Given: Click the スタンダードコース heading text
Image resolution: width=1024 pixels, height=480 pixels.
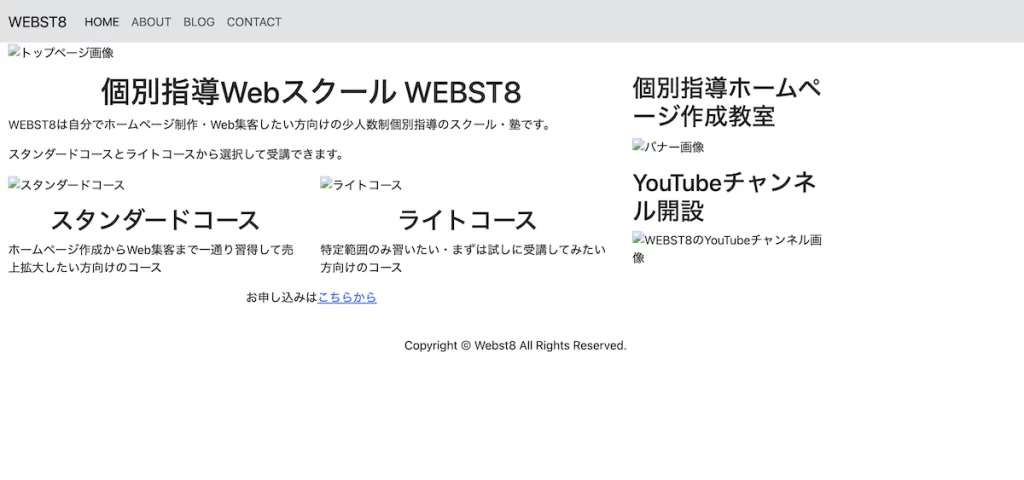Looking at the screenshot, I should [x=155, y=220].
